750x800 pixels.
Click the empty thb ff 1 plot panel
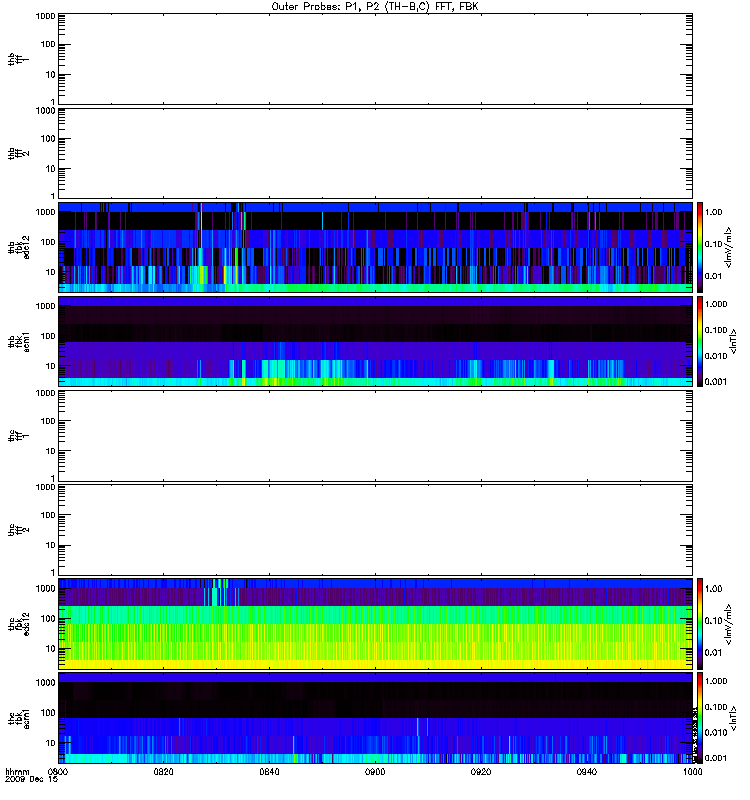pyautogui.click(x=375, y=59)
